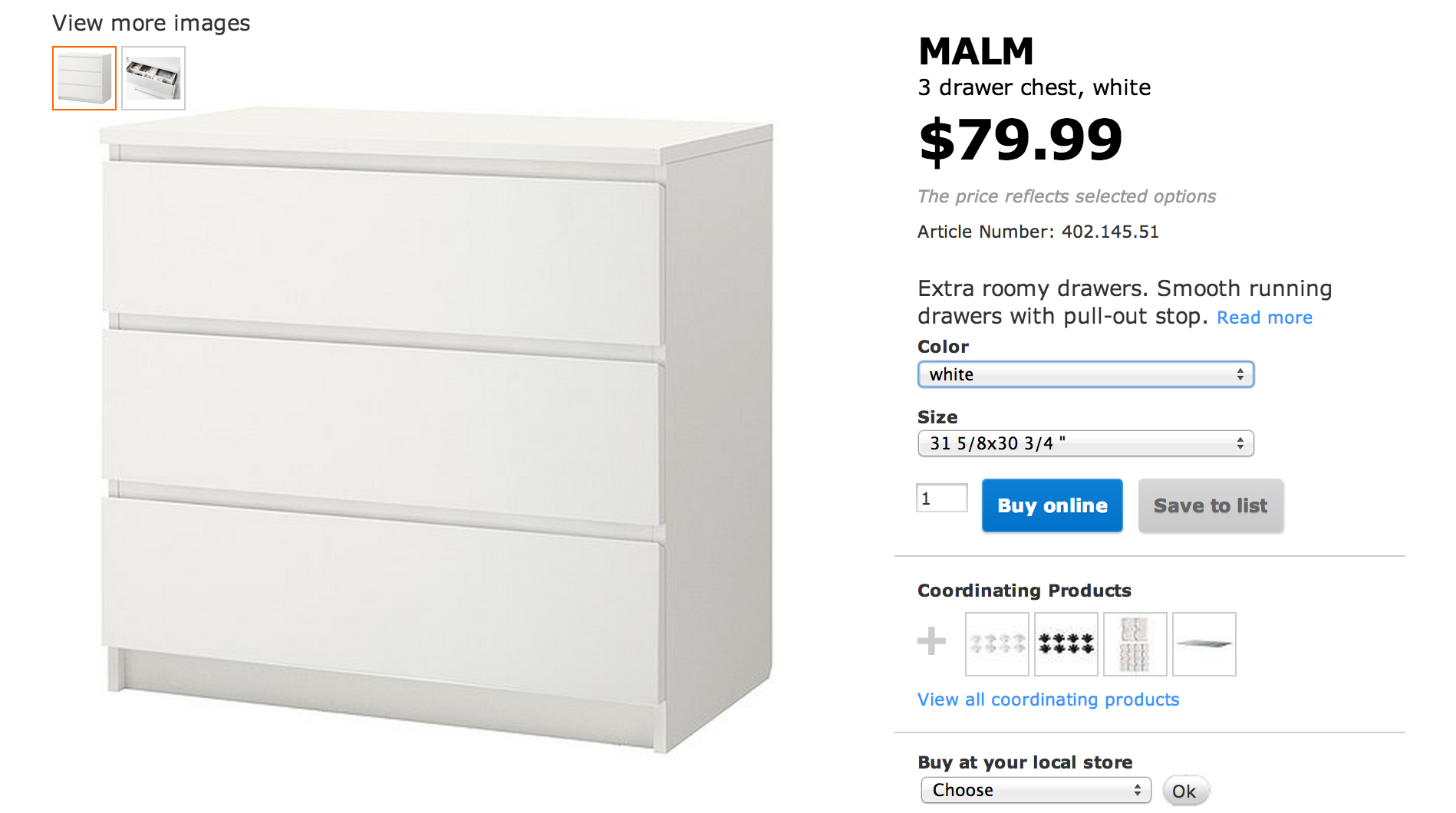Screen dimensions: 1456x813
Task: Click the gray plus icon beside coordinating products
Action: point(931,641)
